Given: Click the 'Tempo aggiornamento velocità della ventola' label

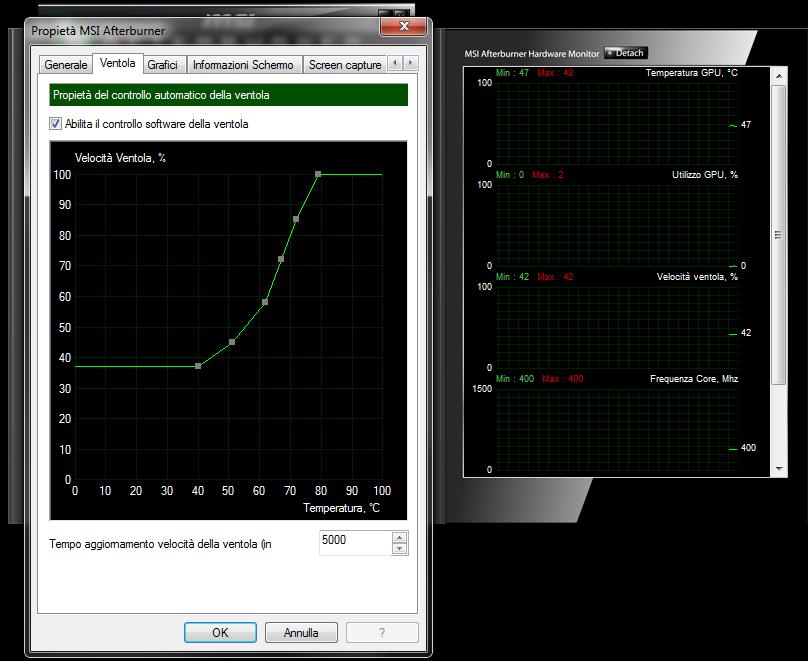Looking at the screenshot, I should [160, 544].
